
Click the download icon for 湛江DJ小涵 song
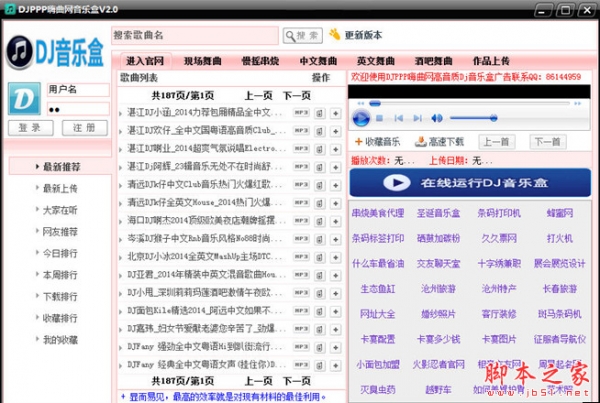[320, 113]
